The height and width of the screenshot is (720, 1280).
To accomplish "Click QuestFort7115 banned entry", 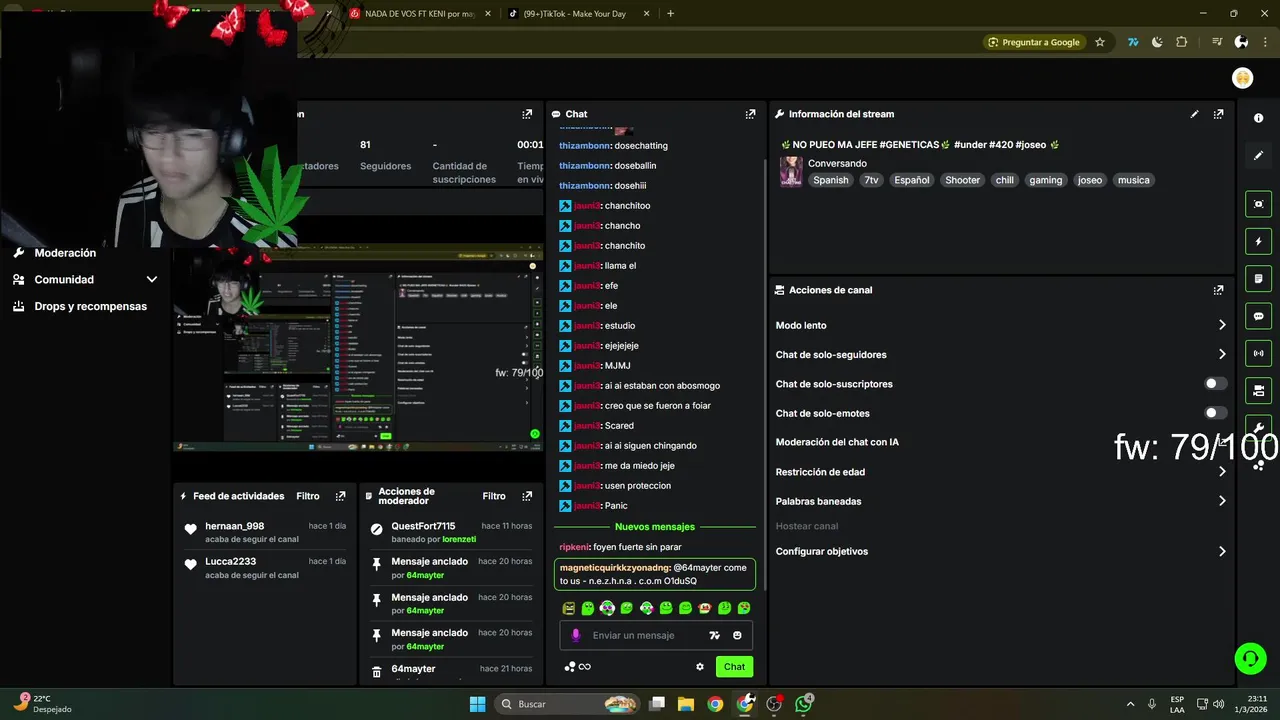I will click(451, 532).
